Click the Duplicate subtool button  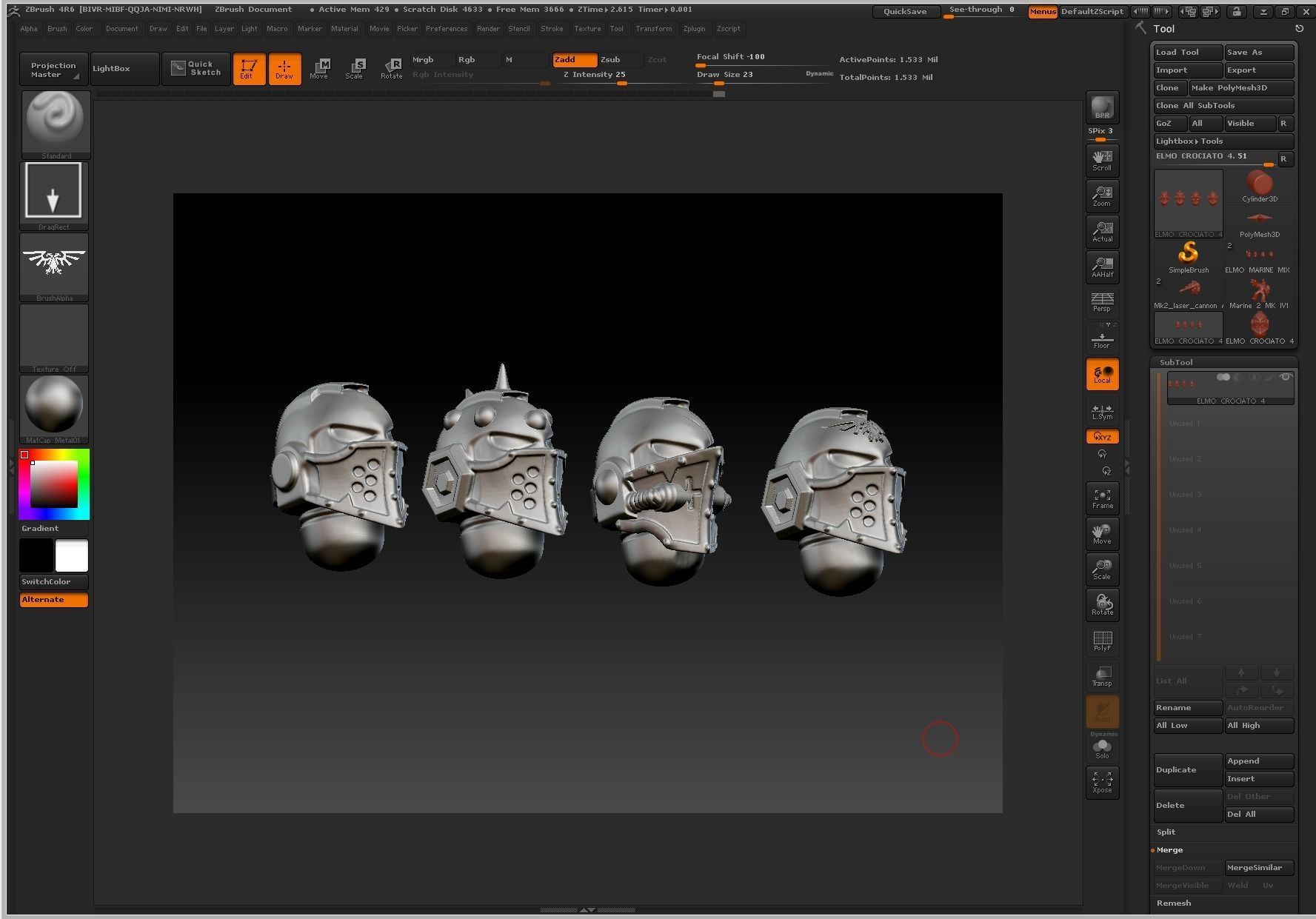1188,770
